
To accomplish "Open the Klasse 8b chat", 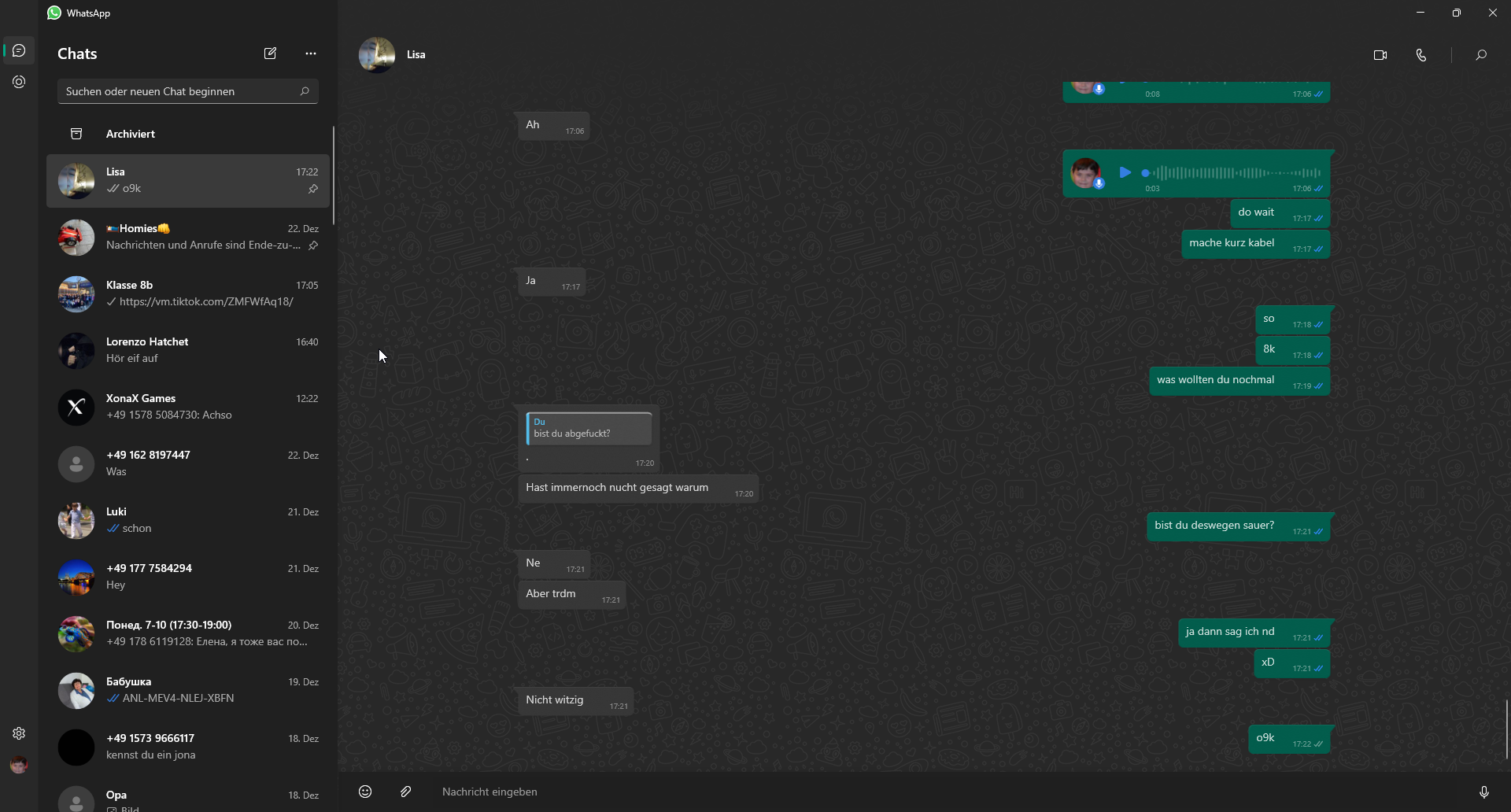I will click(188, 293).
